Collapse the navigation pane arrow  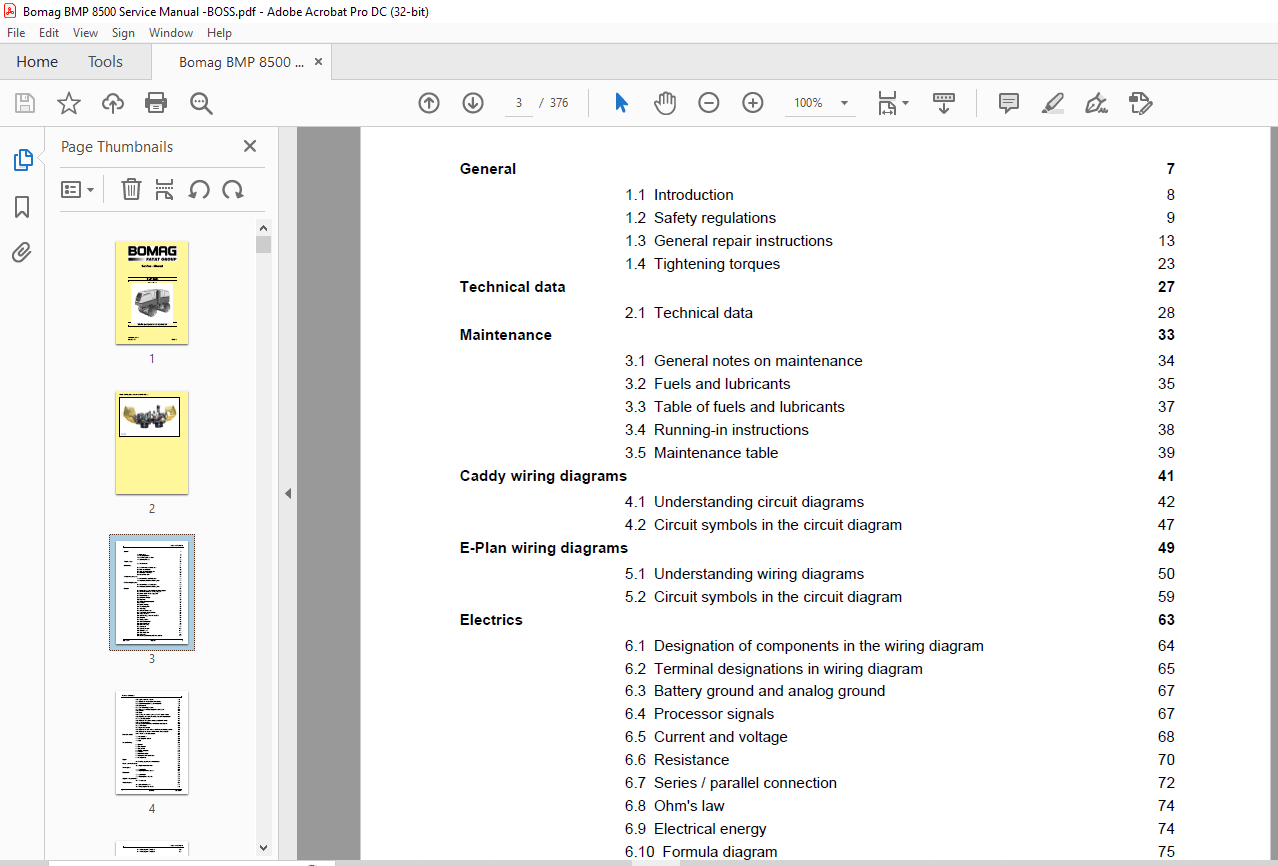coord(288,493)
